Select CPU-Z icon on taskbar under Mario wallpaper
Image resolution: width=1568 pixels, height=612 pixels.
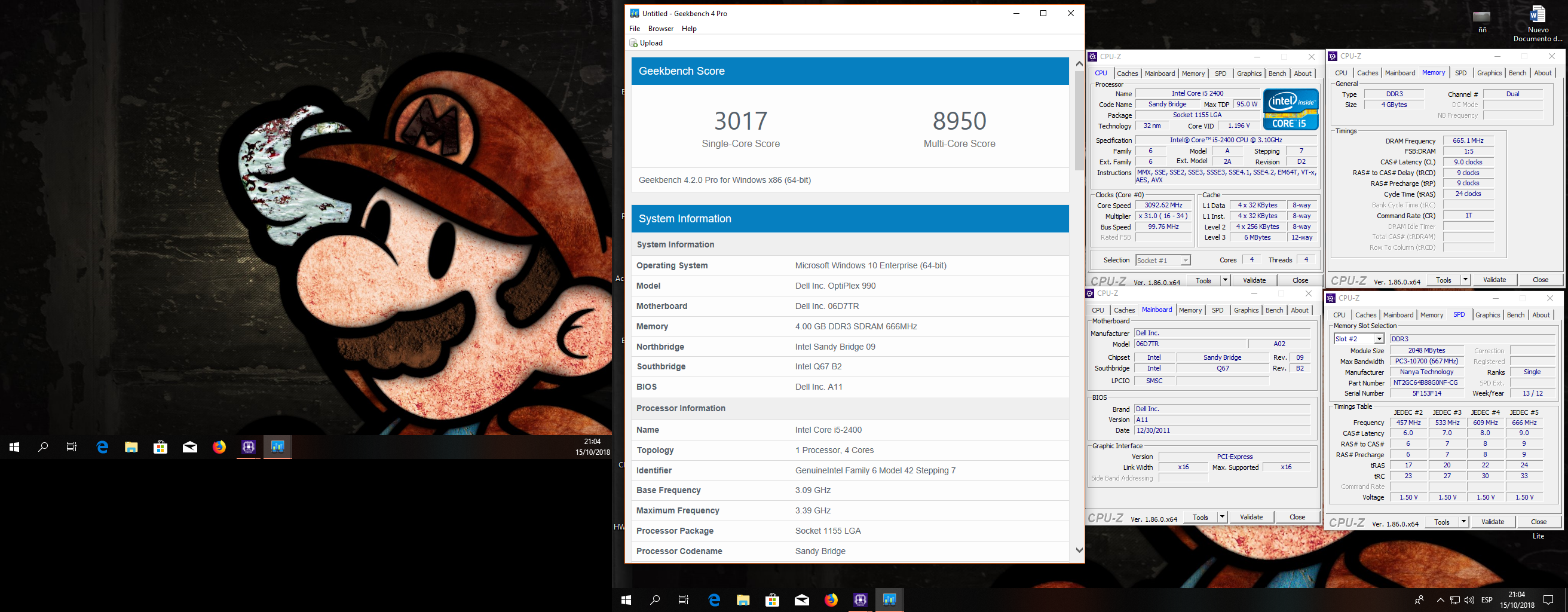pos(249,447)
